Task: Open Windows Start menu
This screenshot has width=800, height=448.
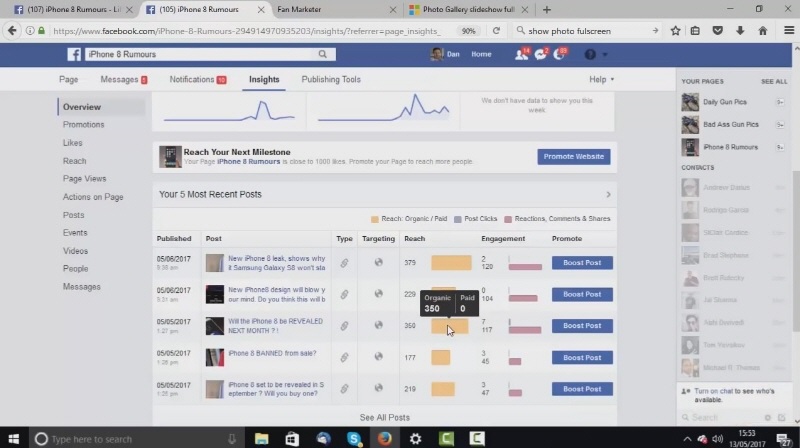Action: point(14,439)
